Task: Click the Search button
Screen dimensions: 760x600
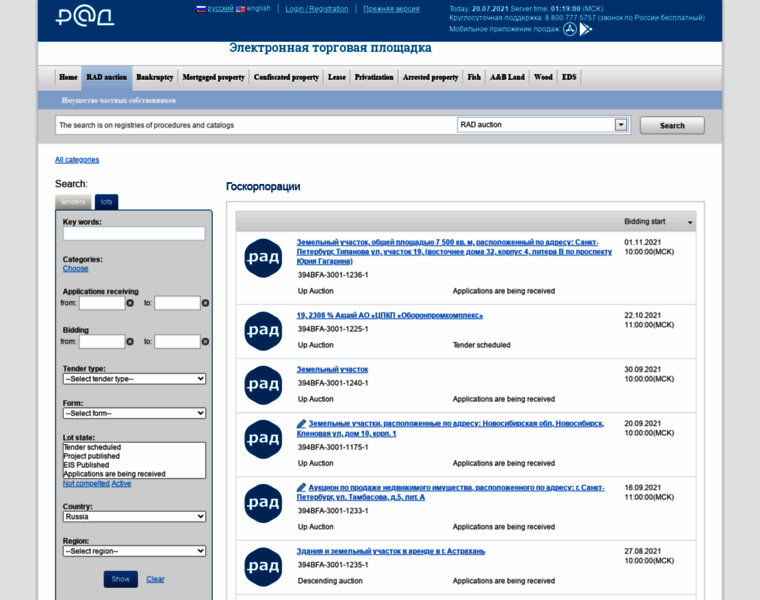Action: [x=672, y=126]
